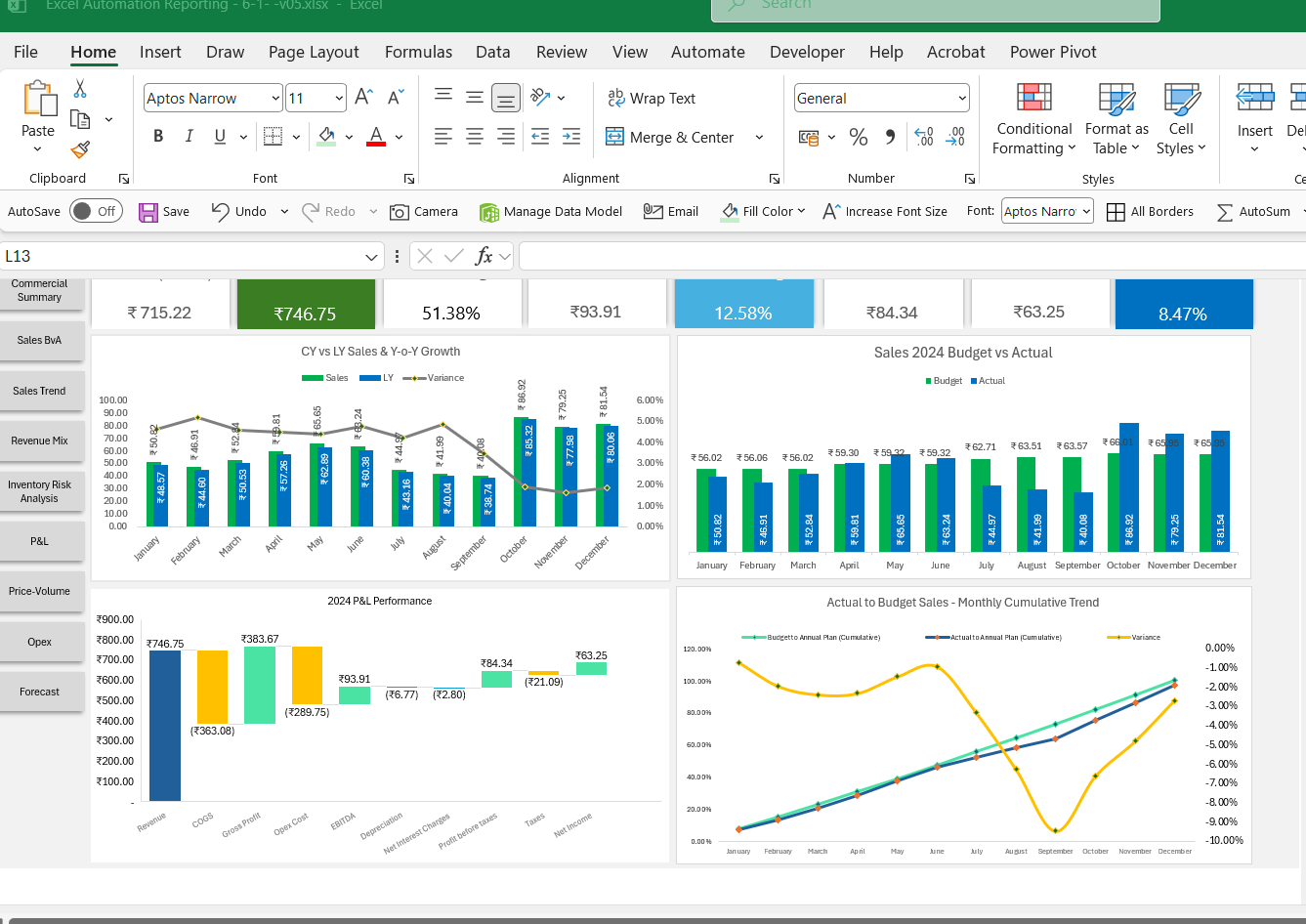The image size is (1306, 924).
Task: Click the Decrease Indent icon
Action: pyautogui.click(x=540, y=137)
